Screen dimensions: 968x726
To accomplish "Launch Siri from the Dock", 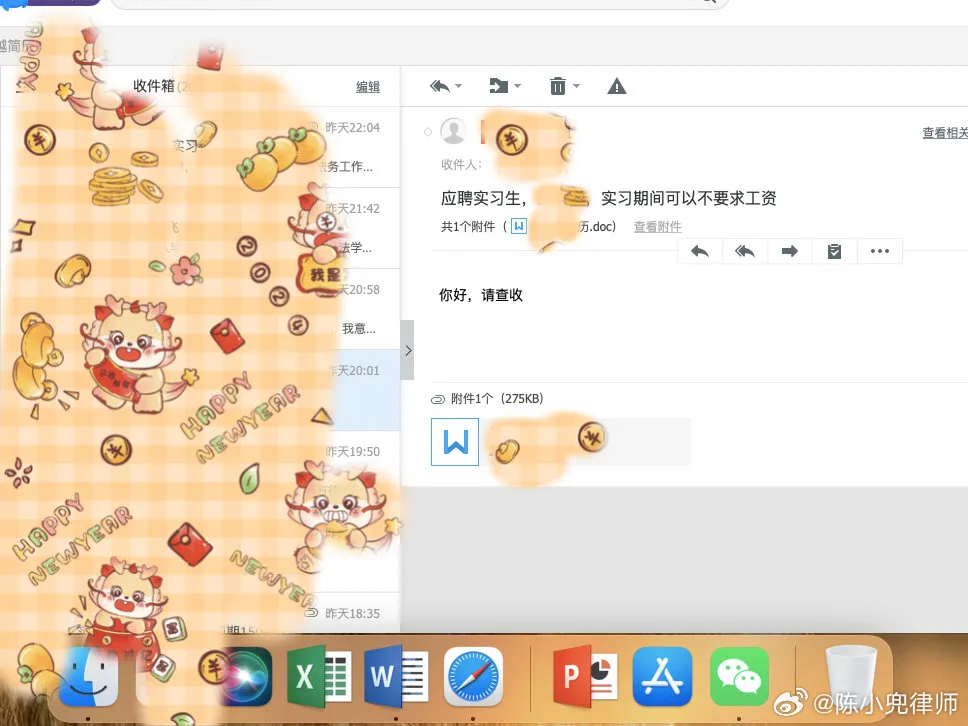I will (x=244, y=677).
